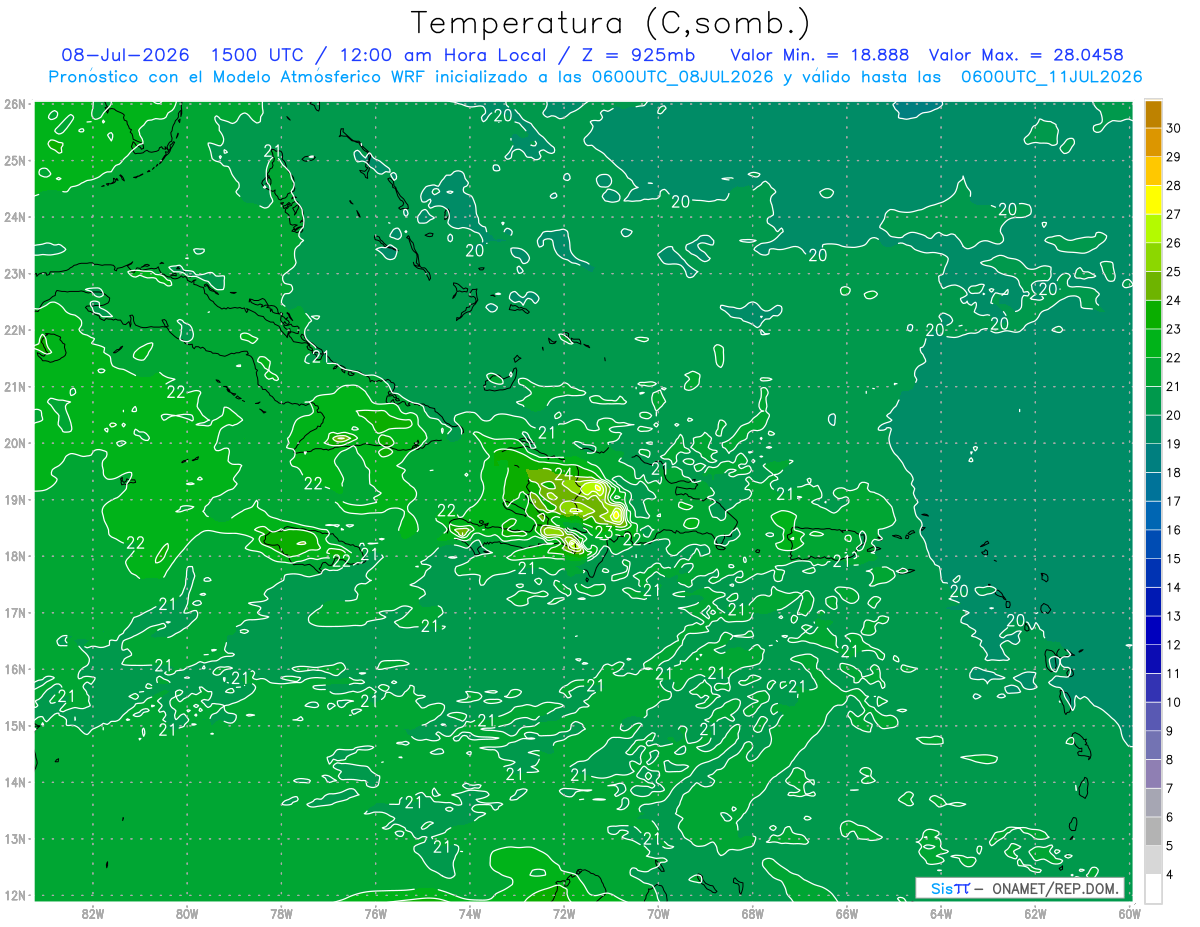Select the valid-until time '0600UTC_11JUL2026'
The width and height of the screenshot is (1200, 927).
pyautogui.click(x=1051, y=77)
